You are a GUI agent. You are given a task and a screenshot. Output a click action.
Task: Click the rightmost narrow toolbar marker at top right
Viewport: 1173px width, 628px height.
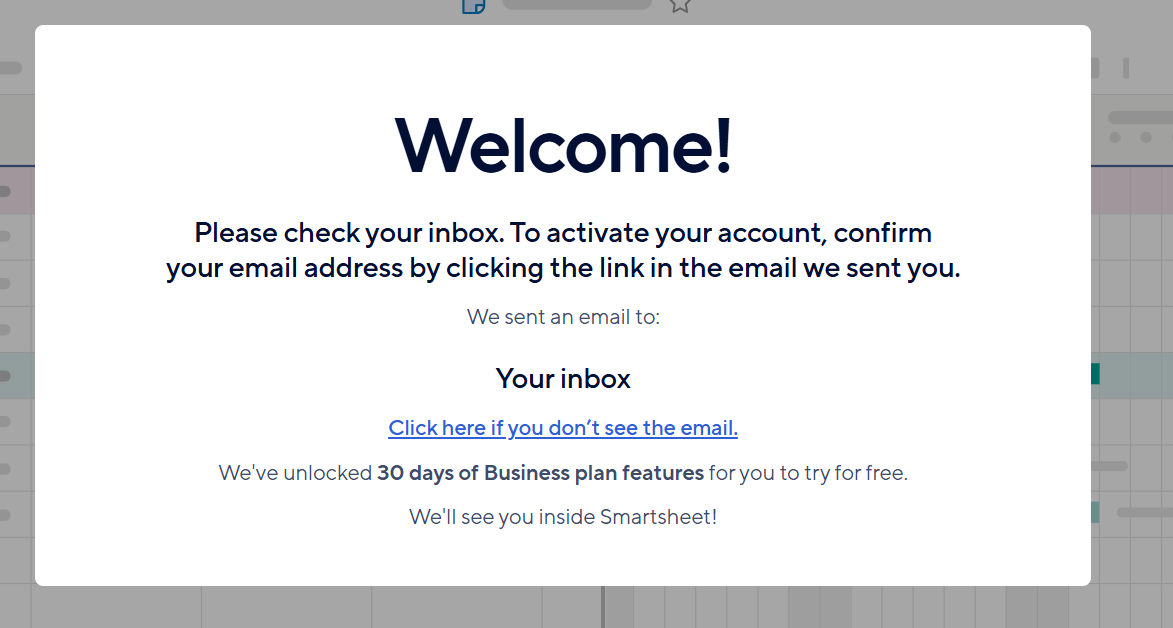coord(1126,68)
